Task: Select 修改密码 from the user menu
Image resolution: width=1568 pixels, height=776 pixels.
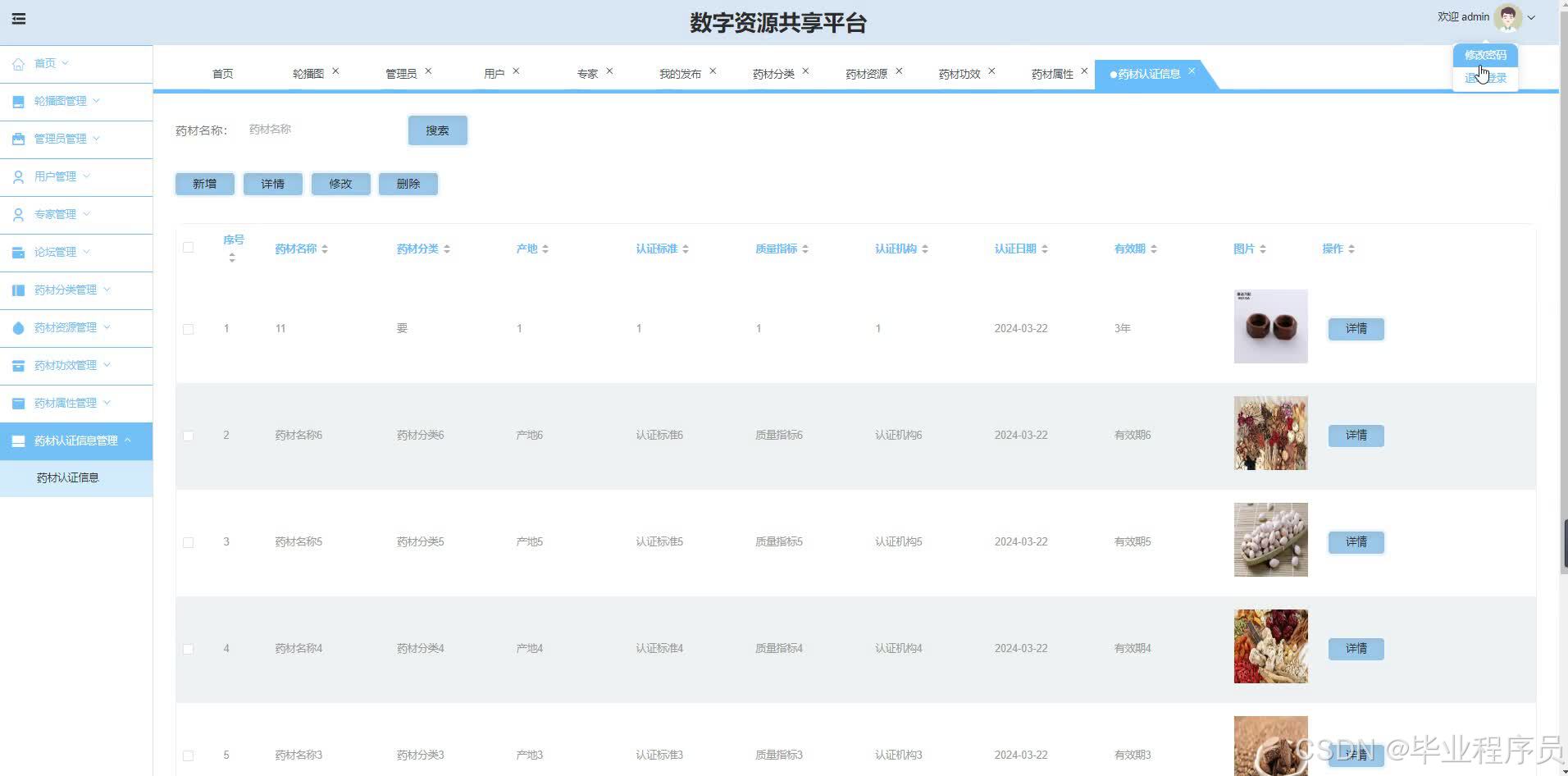Action: tap(1485, 55)
